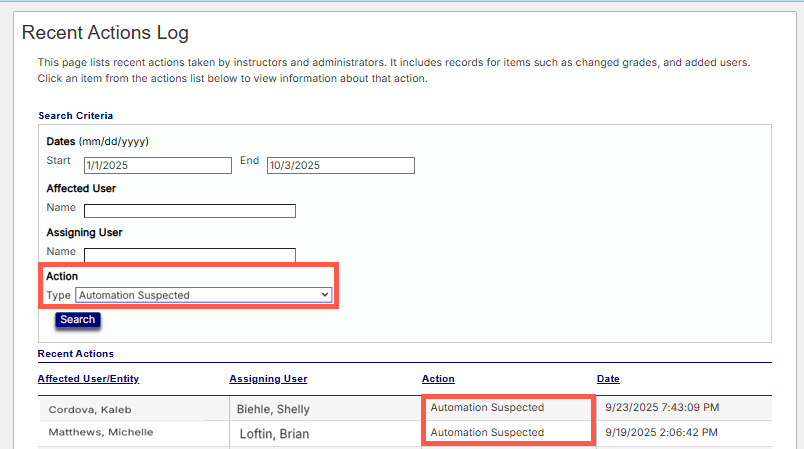Open the Action Type dropdown
804x449 pixels.
[x=204, y=295]
